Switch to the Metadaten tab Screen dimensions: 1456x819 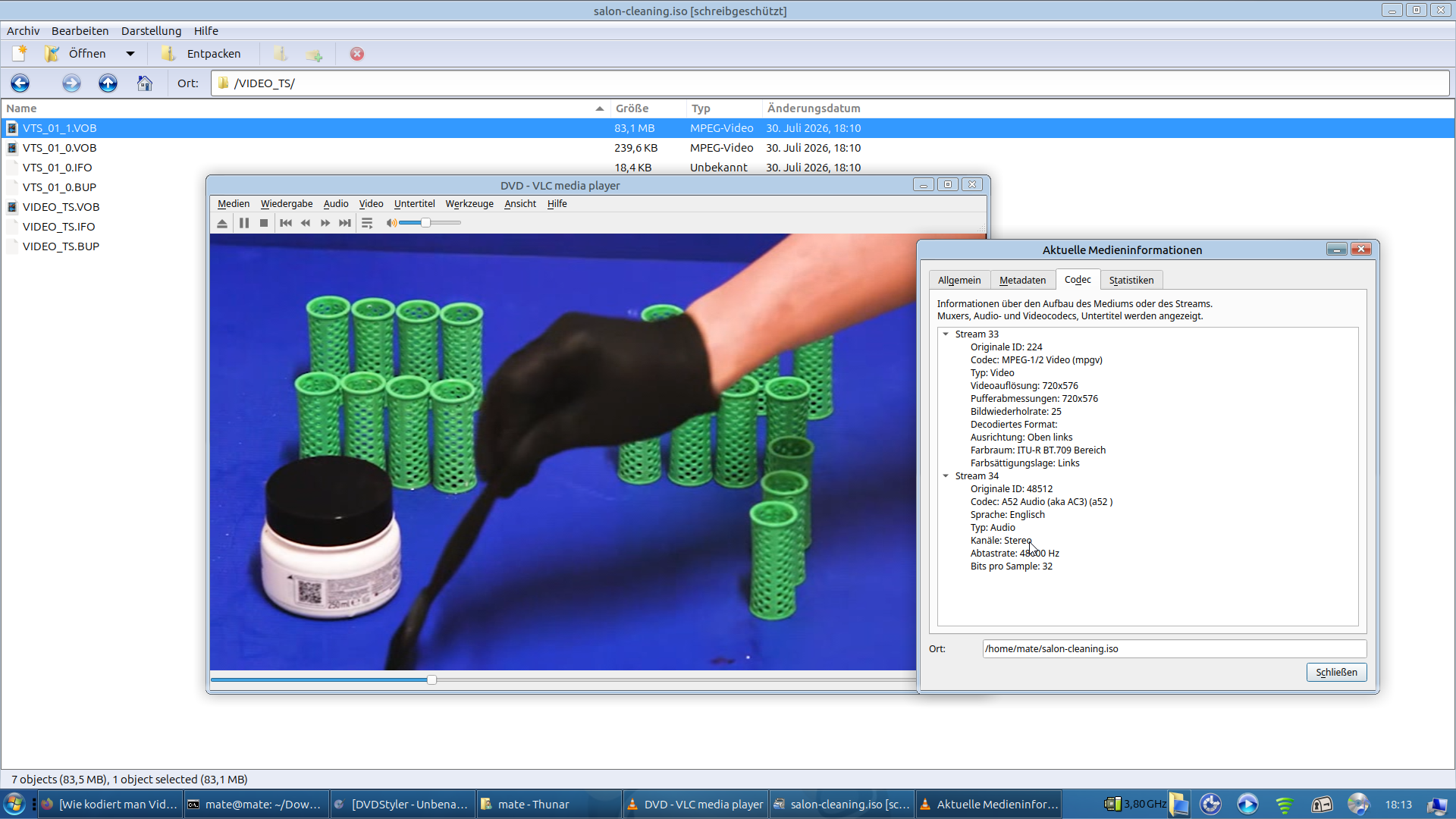click(x=1022, y=281)
